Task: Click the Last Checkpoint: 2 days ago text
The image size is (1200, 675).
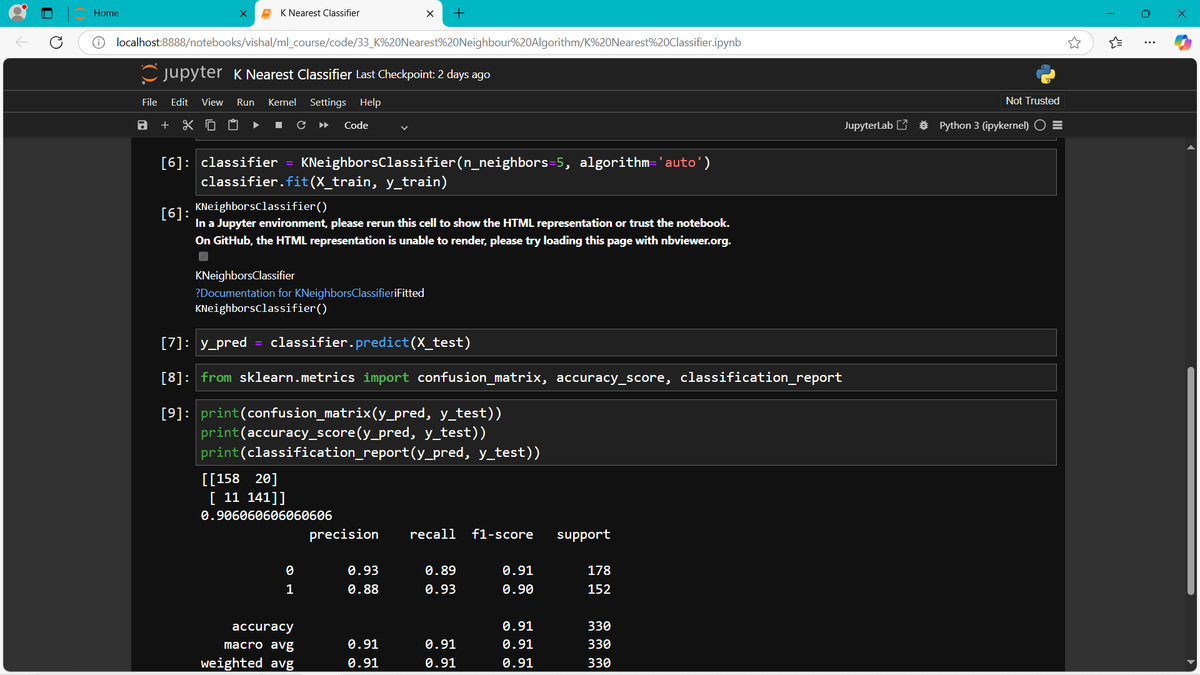Action: point(423,75)
